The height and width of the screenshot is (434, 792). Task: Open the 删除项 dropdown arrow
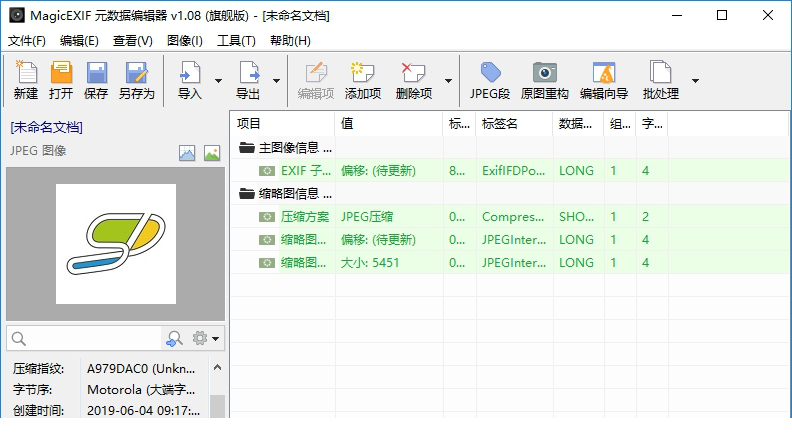[448, 81]
